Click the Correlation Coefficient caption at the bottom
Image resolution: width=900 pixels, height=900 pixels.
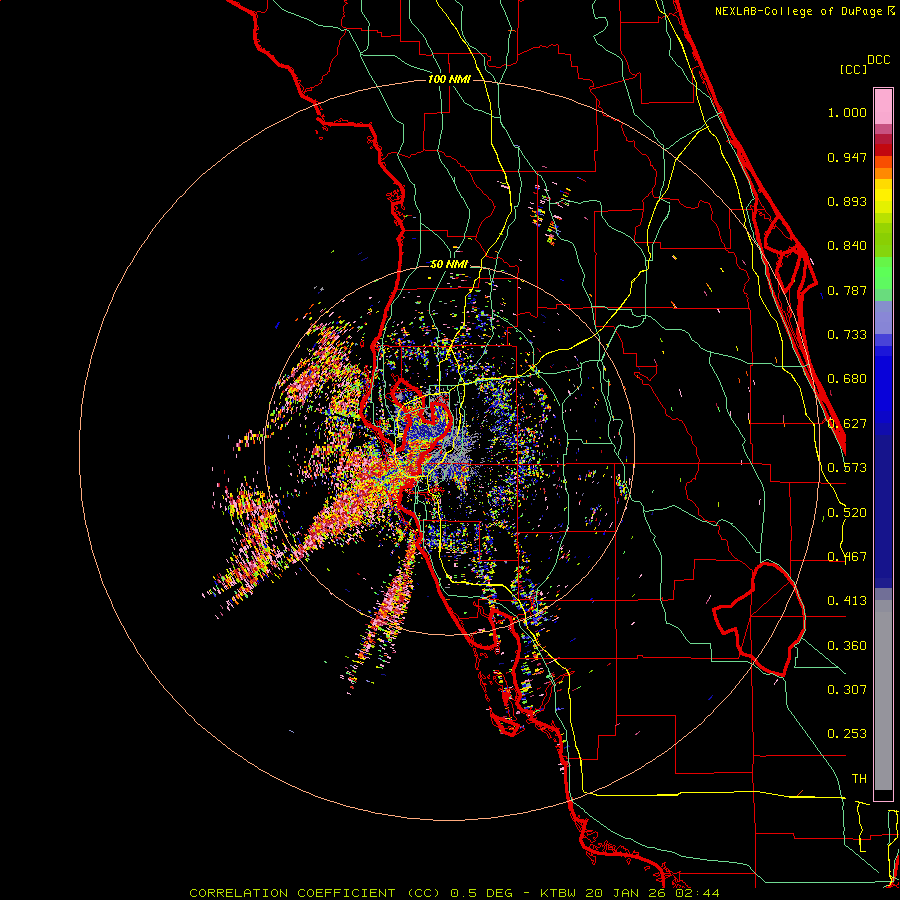tap(454, 893)
